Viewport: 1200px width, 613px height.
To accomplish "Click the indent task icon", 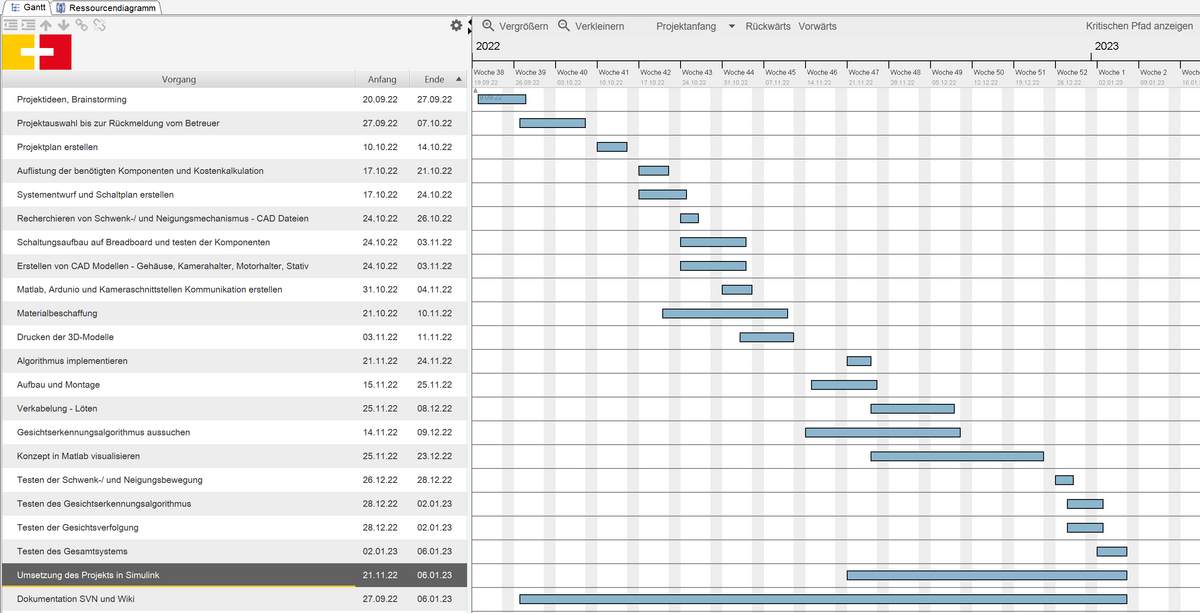I will point(28,25).
